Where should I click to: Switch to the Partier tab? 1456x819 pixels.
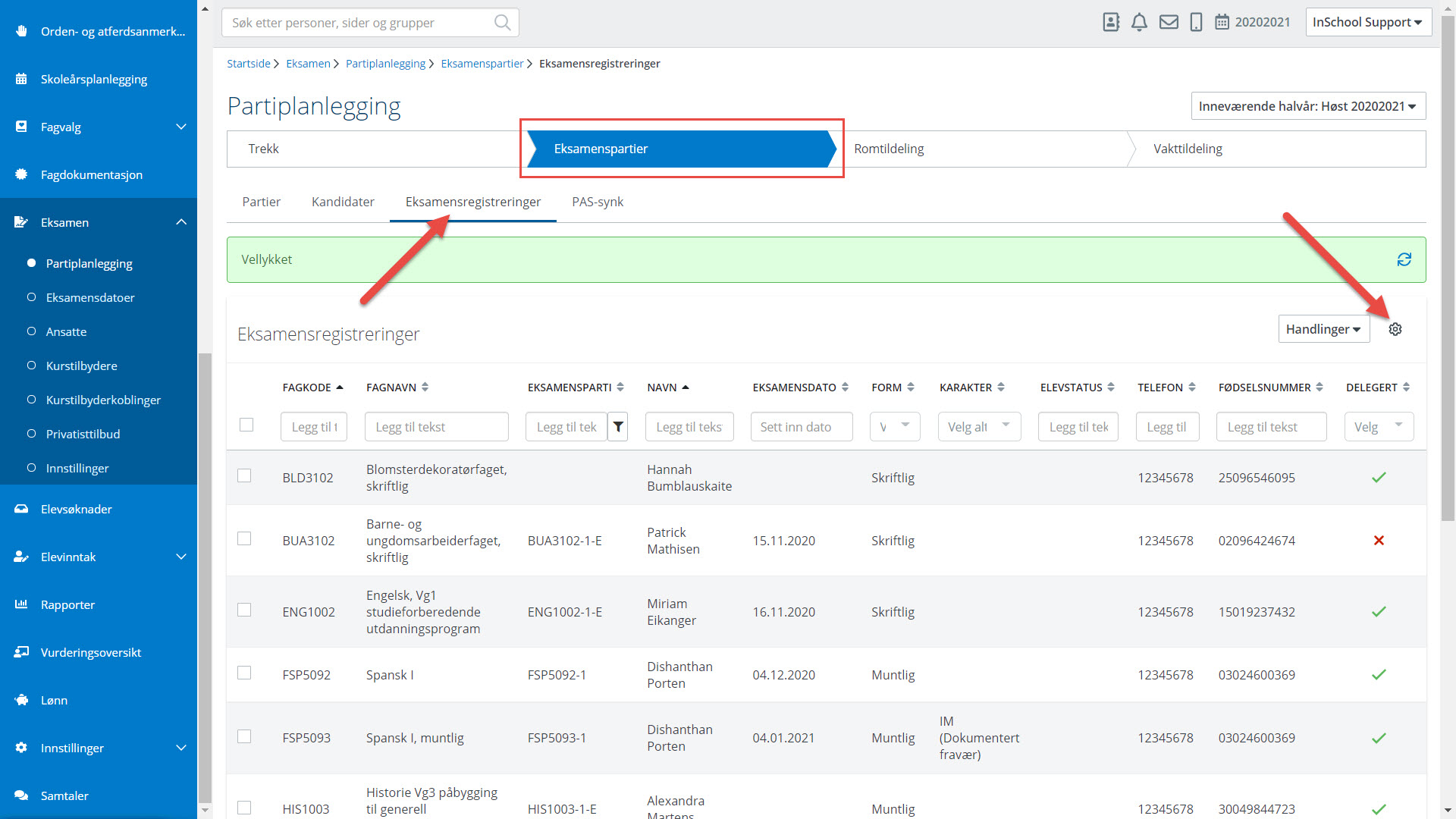click(x=261, y=202)
